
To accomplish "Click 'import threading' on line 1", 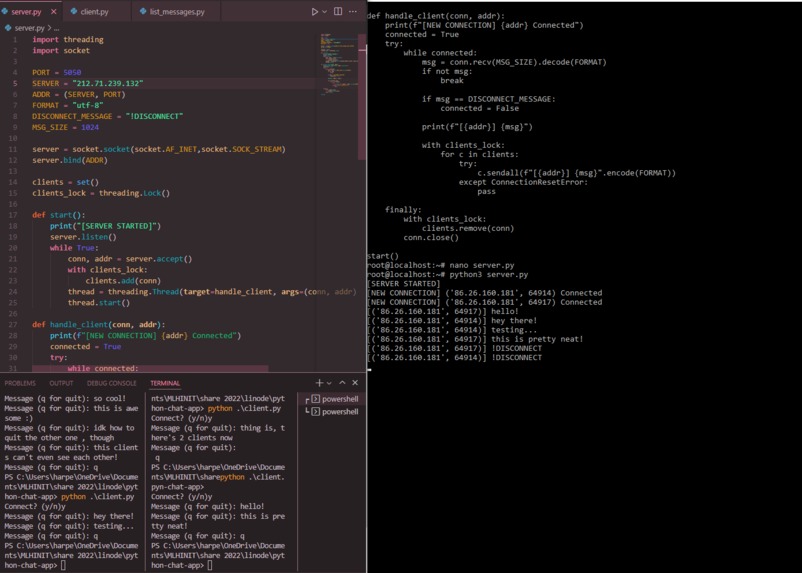I will (68, 39).
